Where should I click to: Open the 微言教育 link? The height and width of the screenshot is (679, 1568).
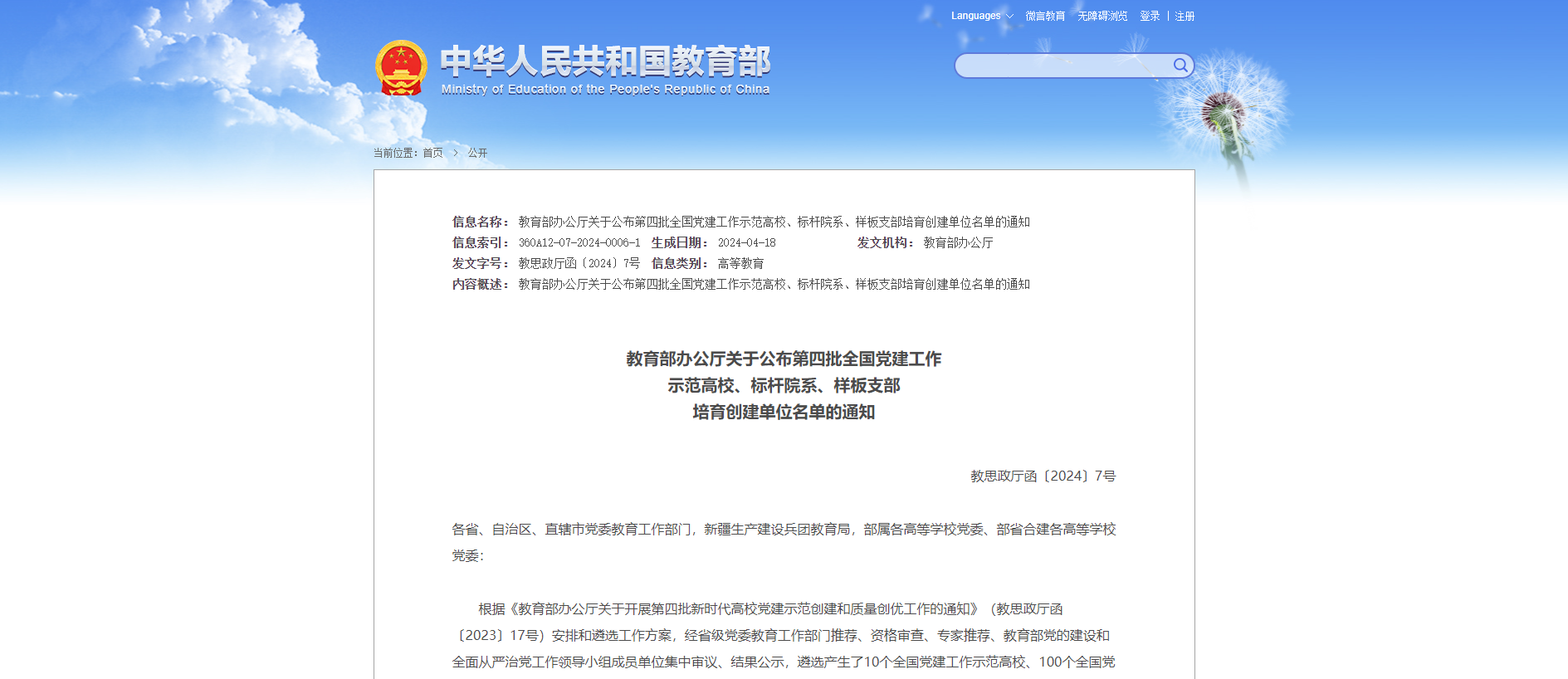pos(1045,16)
